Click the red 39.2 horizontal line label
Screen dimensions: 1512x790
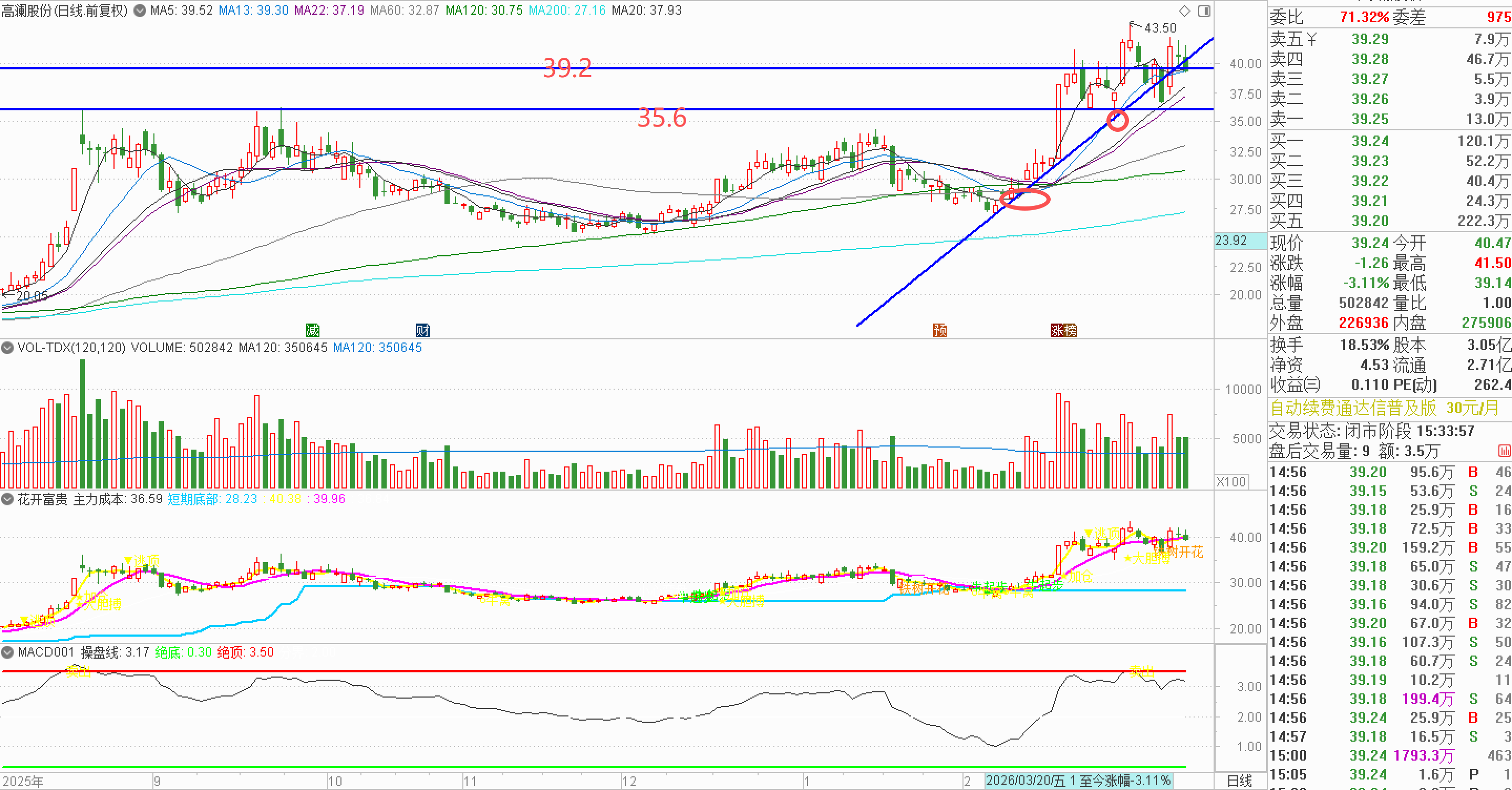[x=567, y=68]
